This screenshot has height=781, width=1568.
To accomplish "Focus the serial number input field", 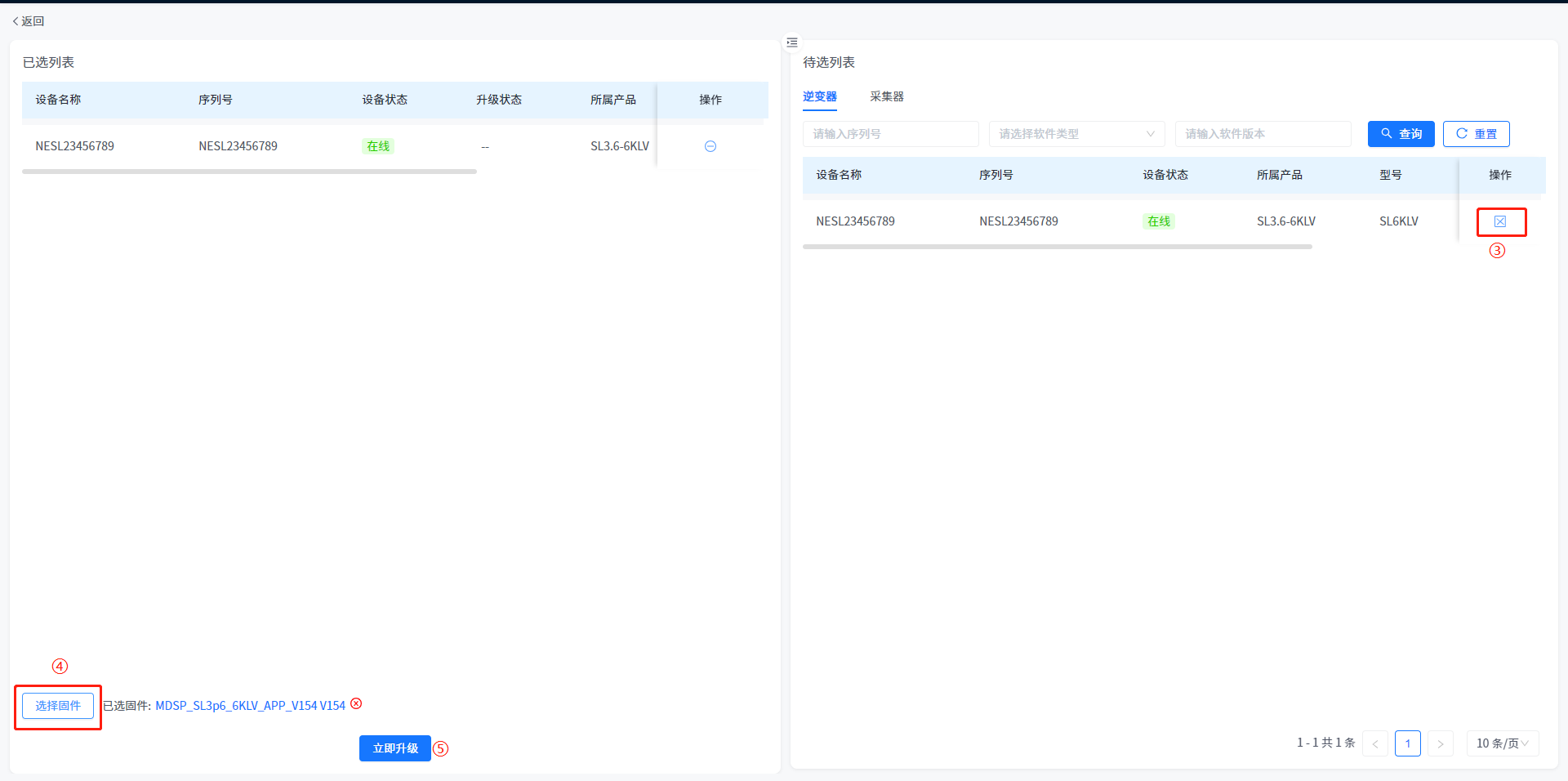I will click(x=890, y=134).
